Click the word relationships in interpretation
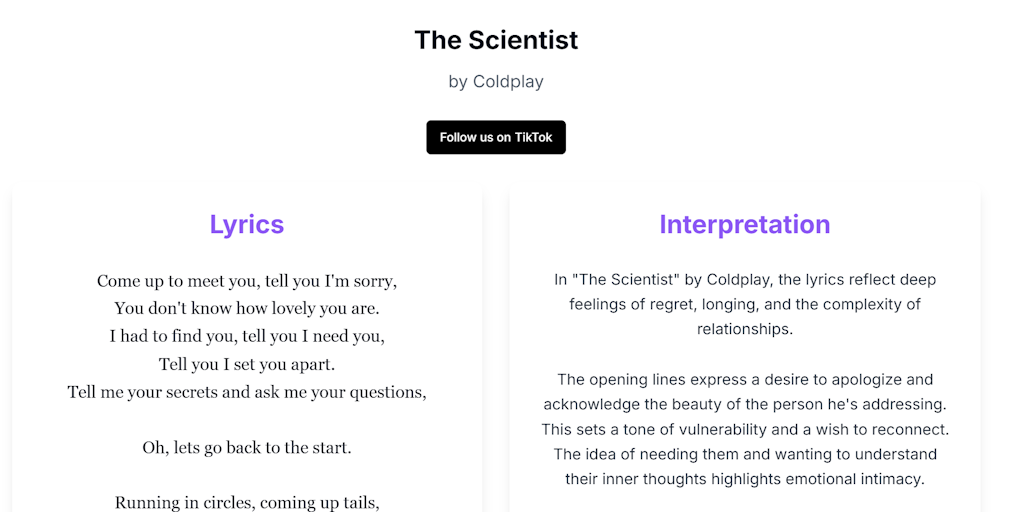 pyautogui.click(x=744, y=329)
